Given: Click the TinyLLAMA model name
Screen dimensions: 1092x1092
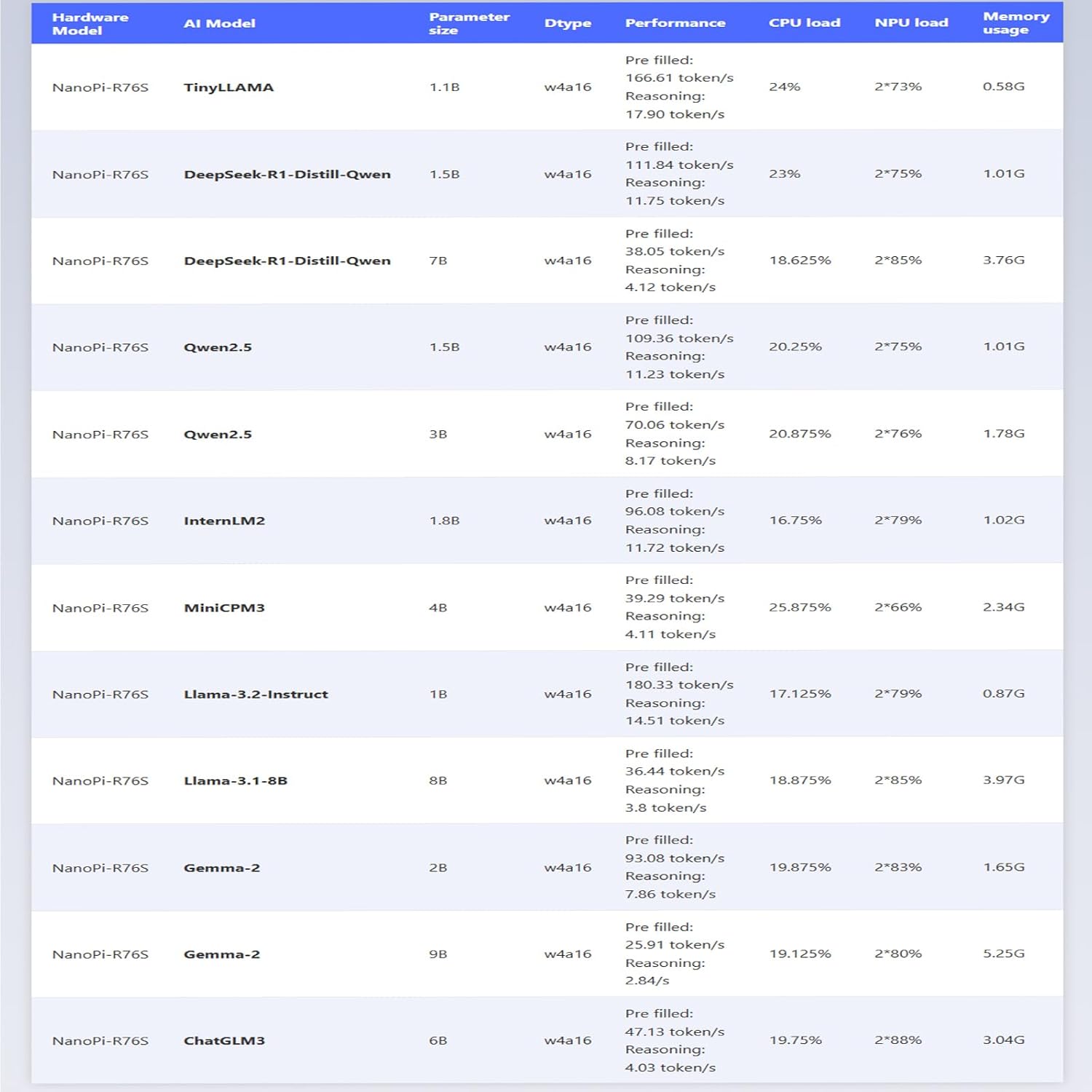Looking at the screenshot, I should point(229,87).
